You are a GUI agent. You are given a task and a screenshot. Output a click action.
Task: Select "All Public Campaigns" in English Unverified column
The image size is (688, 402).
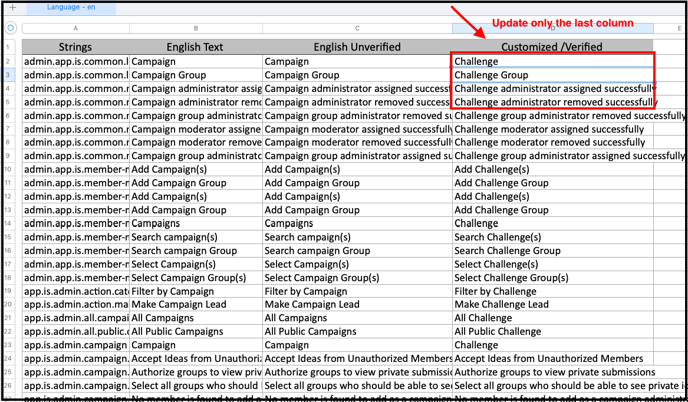coord(357,331)
